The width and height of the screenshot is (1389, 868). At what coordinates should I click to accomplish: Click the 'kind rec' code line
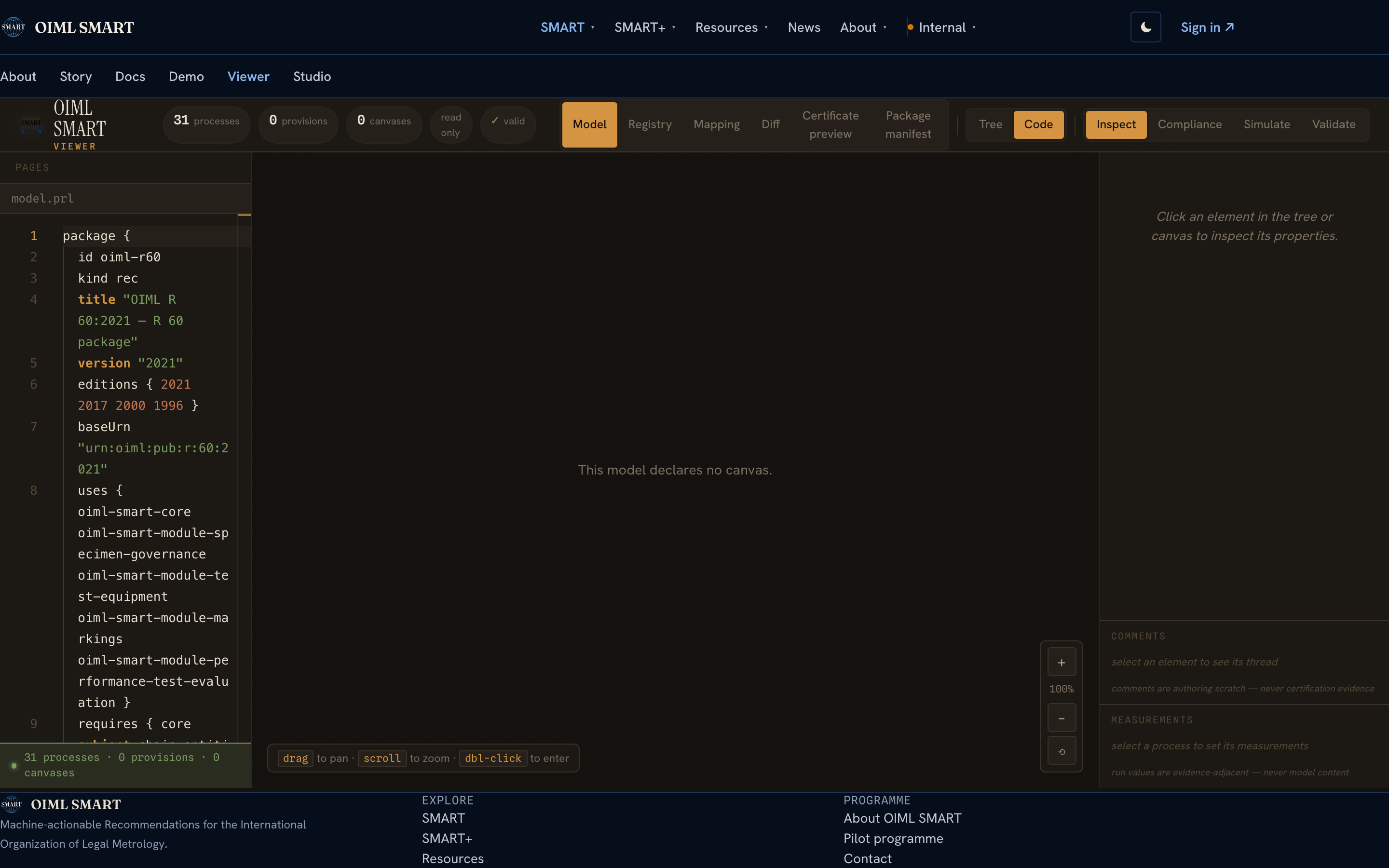coord(108,278)
